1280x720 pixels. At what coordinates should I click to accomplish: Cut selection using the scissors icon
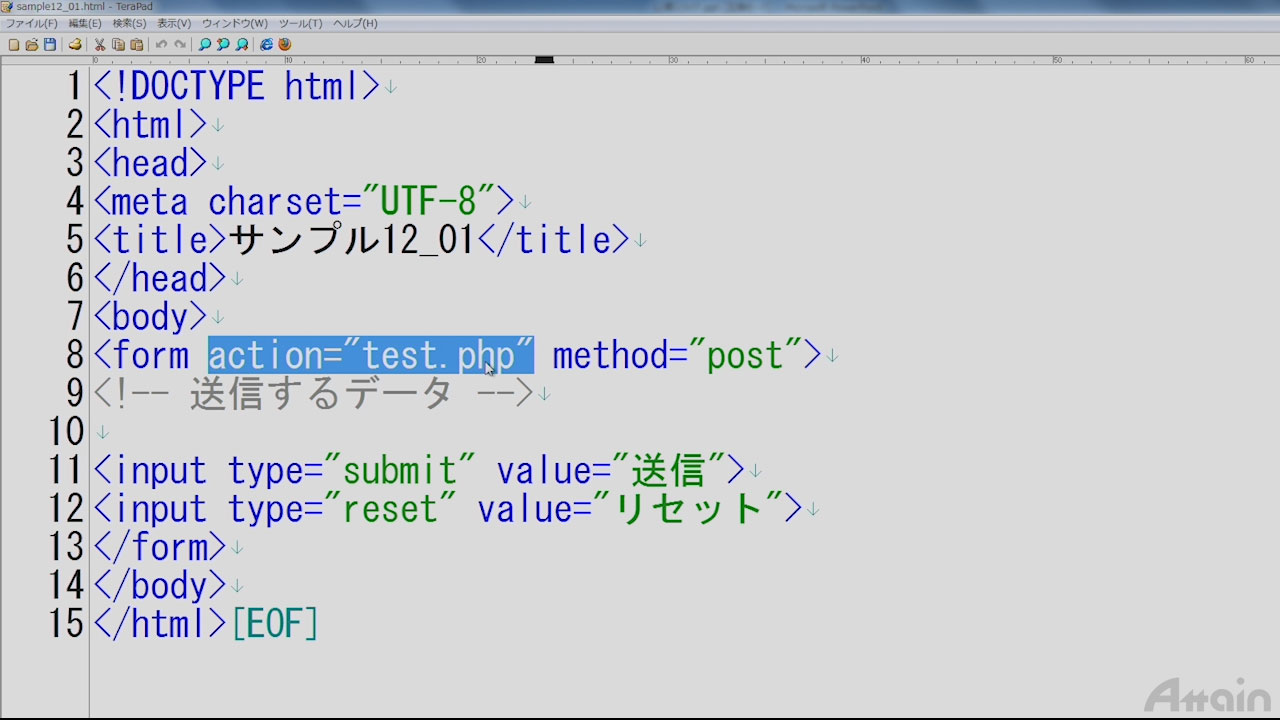(100, 44)
